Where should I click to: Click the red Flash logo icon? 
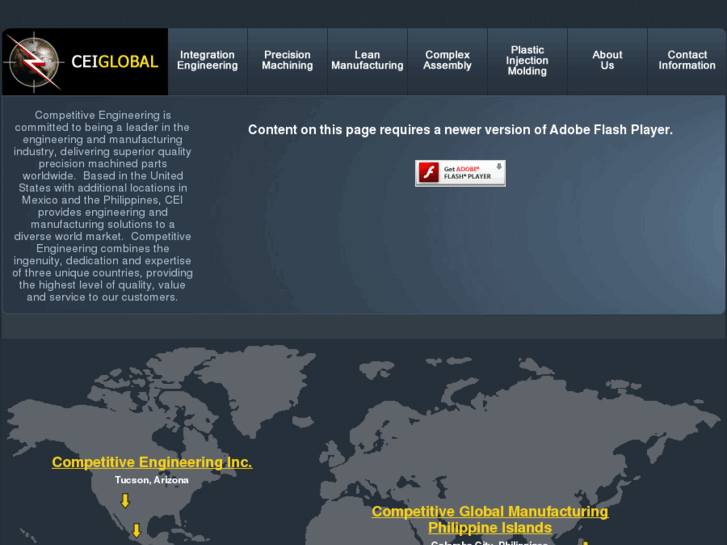pyautogui.click(x=429, y=173)
